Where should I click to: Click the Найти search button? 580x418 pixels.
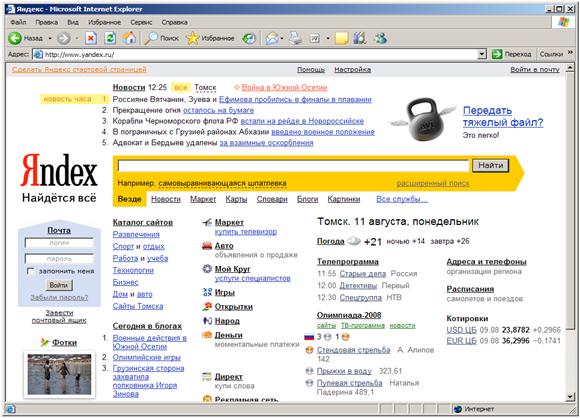tap(490, 165)
